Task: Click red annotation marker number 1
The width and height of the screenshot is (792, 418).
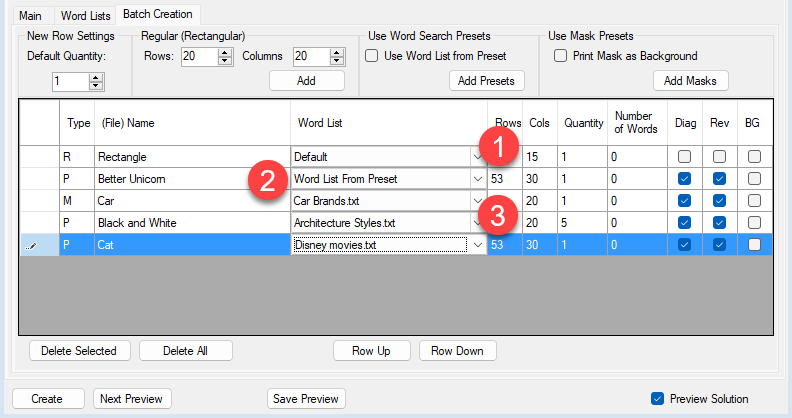Action: tap(496, 148)
